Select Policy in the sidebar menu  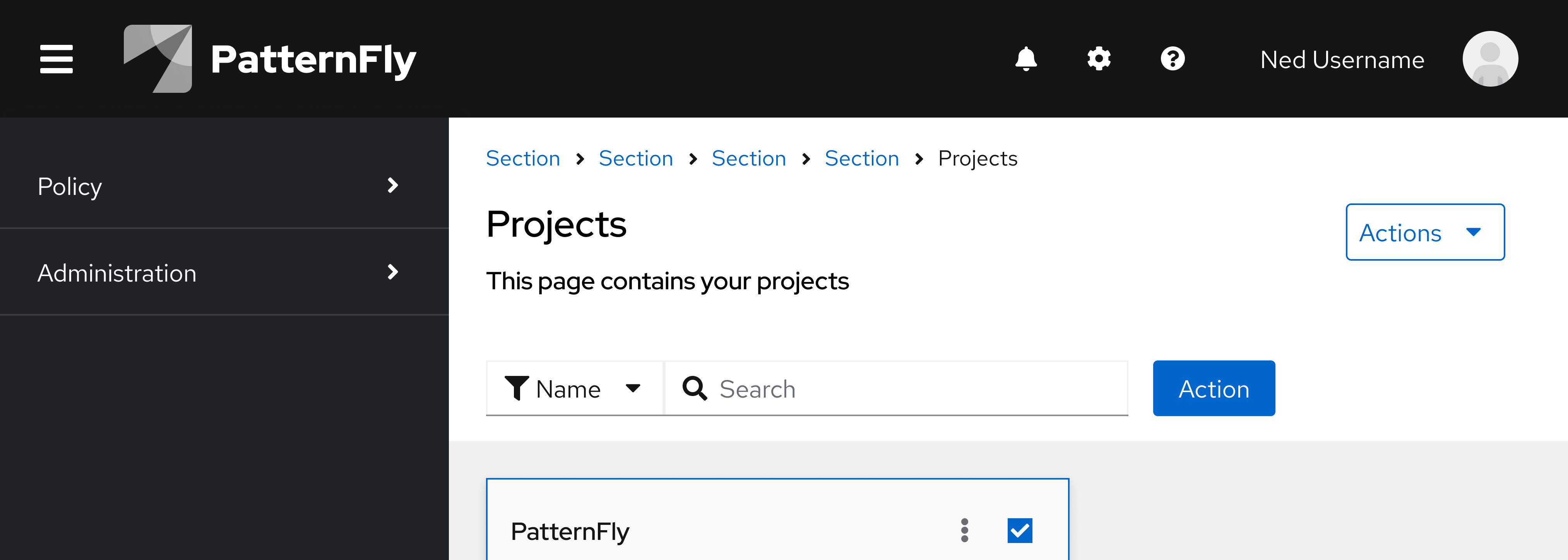[x=69, y=186]
